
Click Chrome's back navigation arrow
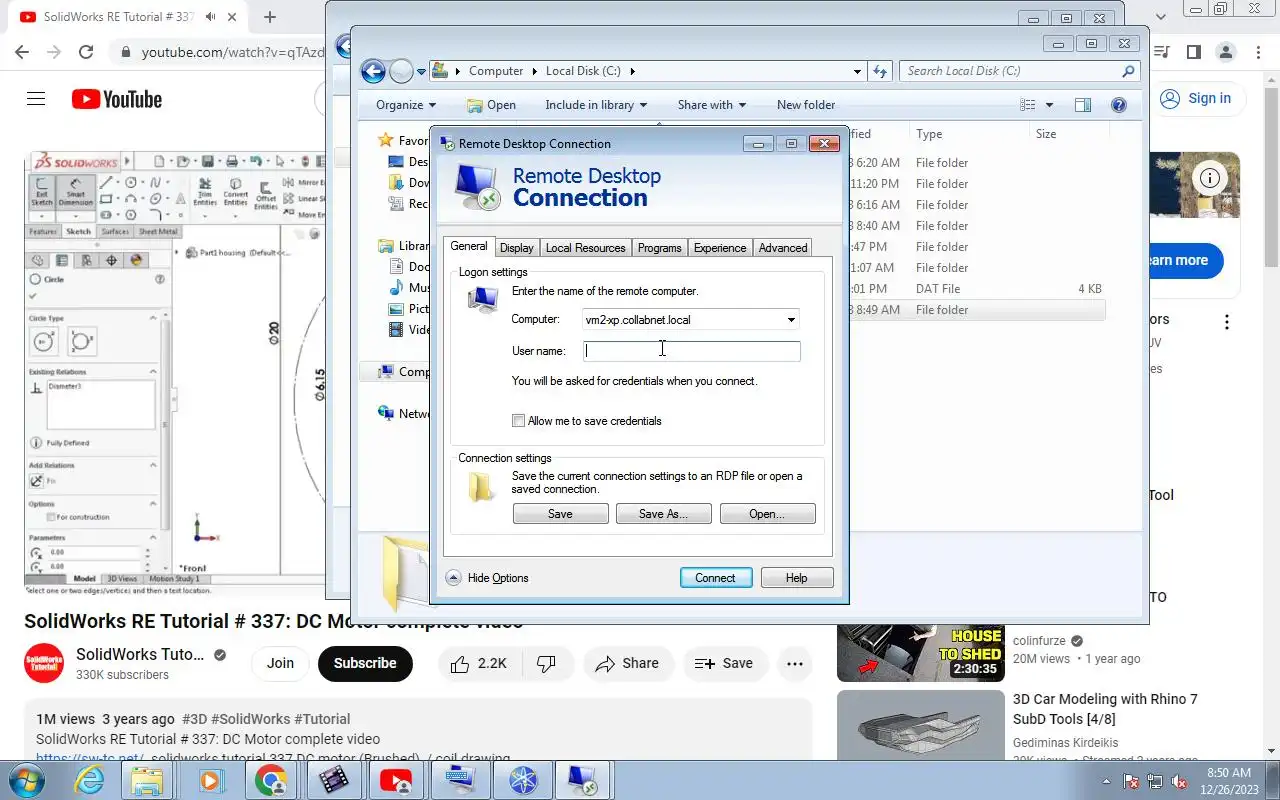pyautogui.click(x=22, y=52)
